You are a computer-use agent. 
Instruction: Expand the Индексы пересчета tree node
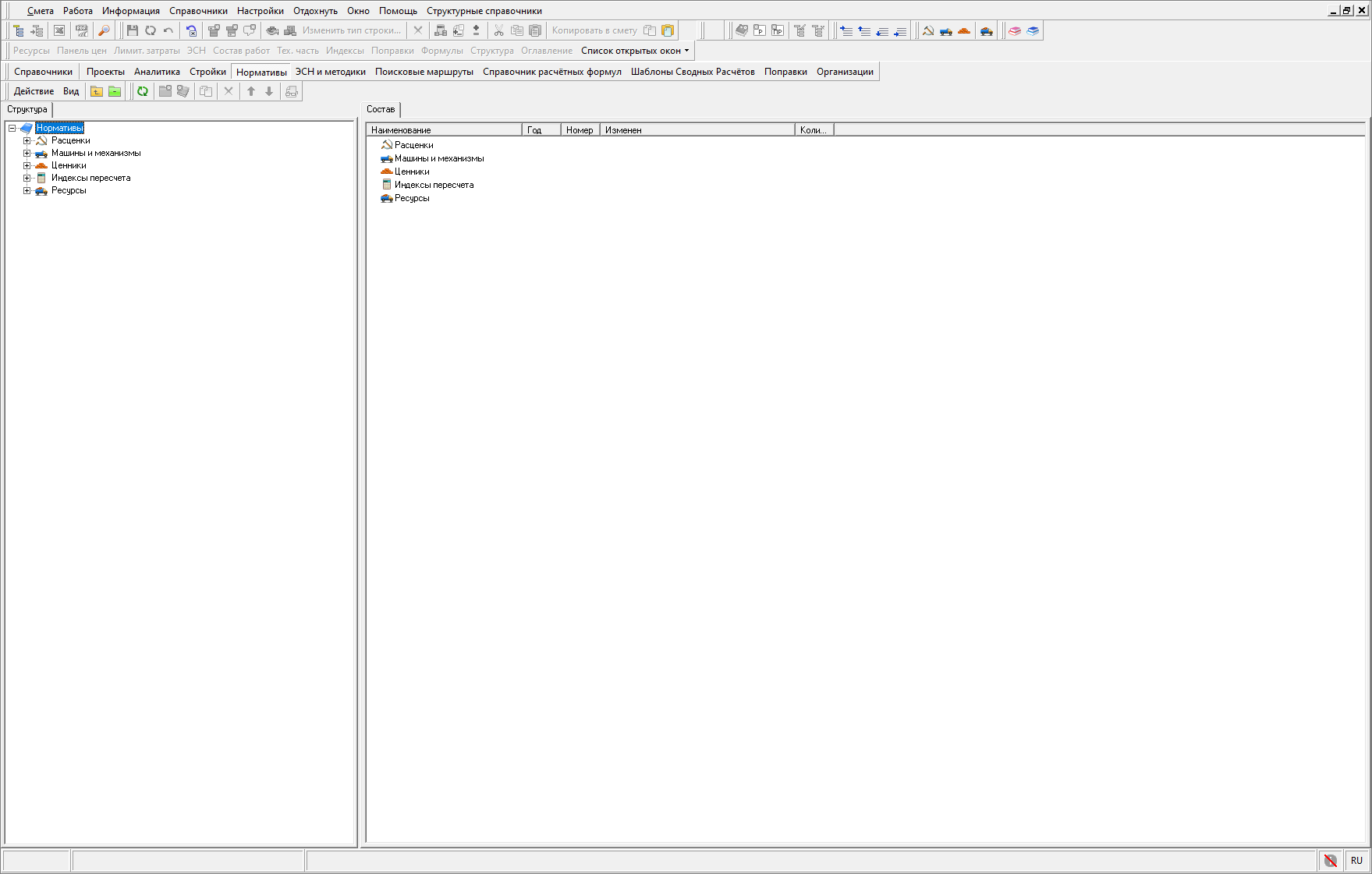click(27, 179)
